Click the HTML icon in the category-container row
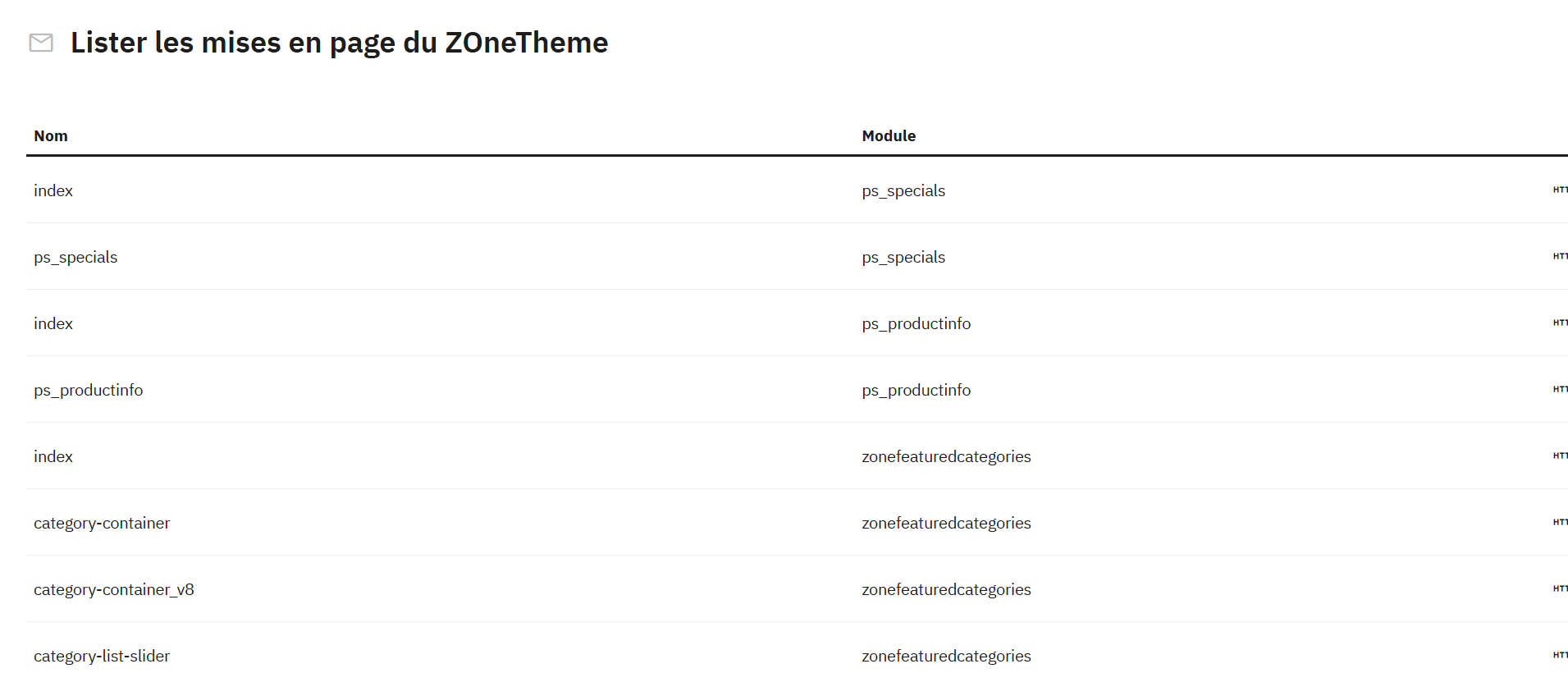 click(x=1560, y=523)
